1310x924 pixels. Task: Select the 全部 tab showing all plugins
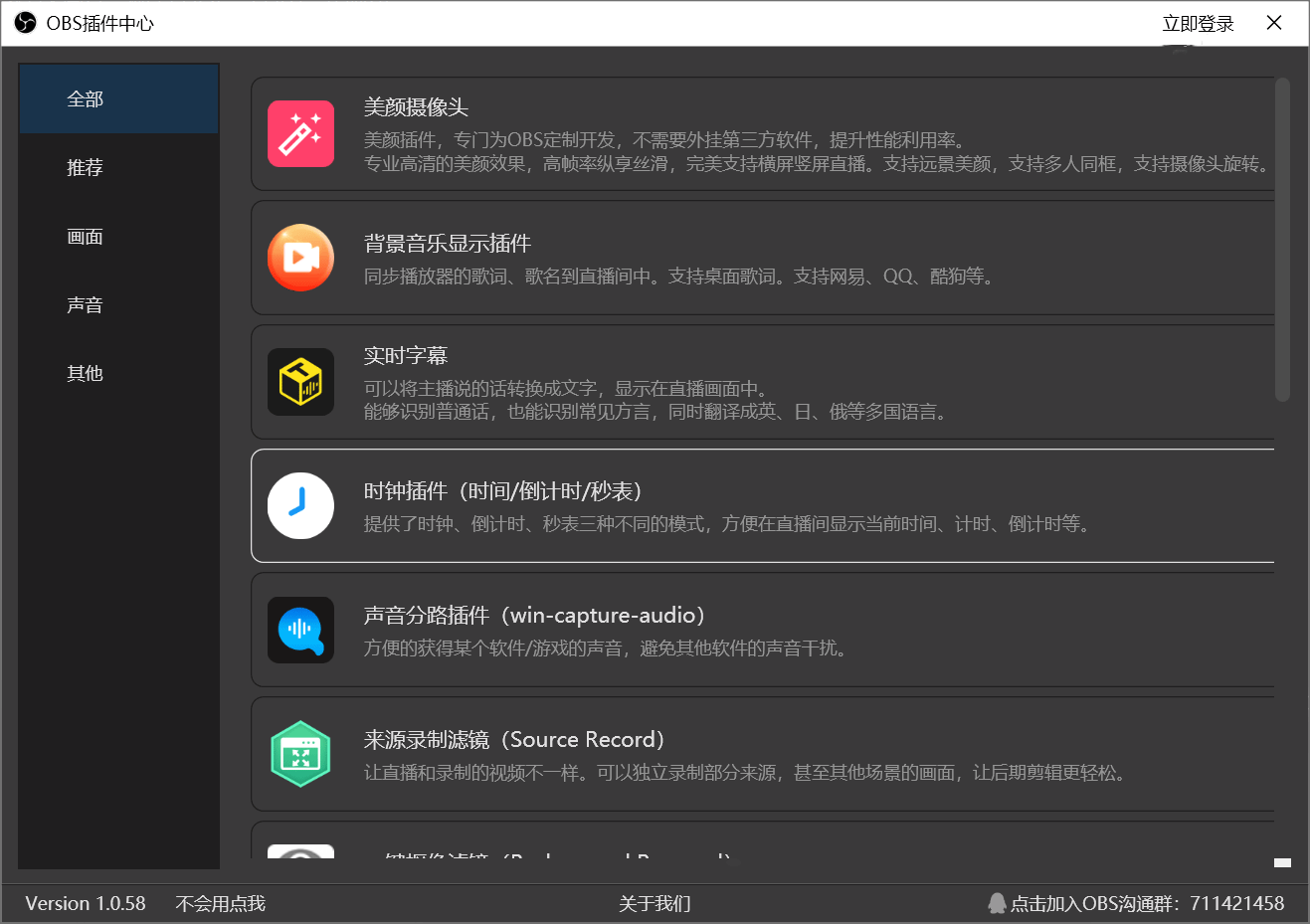pyautogui.click(x=85, y=98)
